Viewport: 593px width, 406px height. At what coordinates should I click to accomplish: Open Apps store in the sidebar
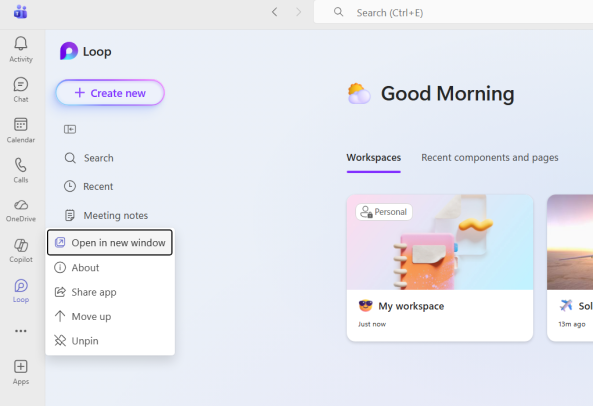[x=21, y=372]
